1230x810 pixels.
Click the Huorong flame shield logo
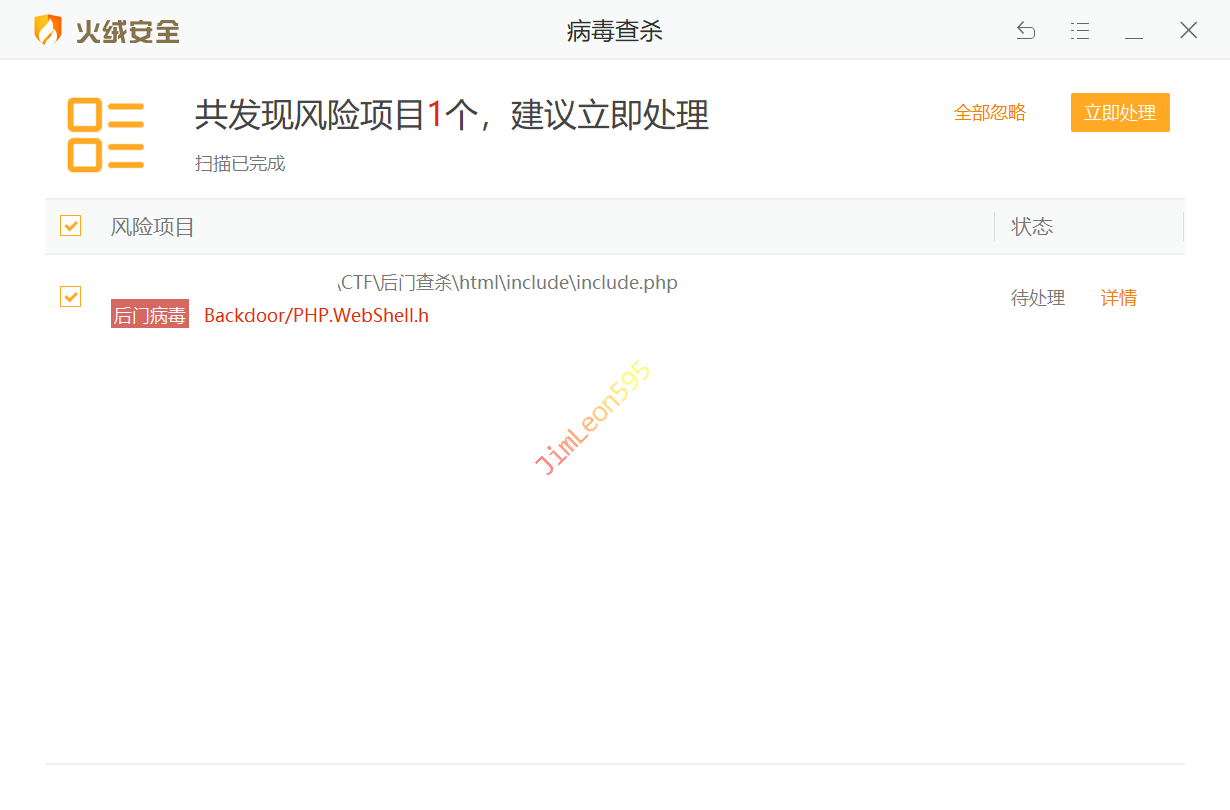click(48, 30)
